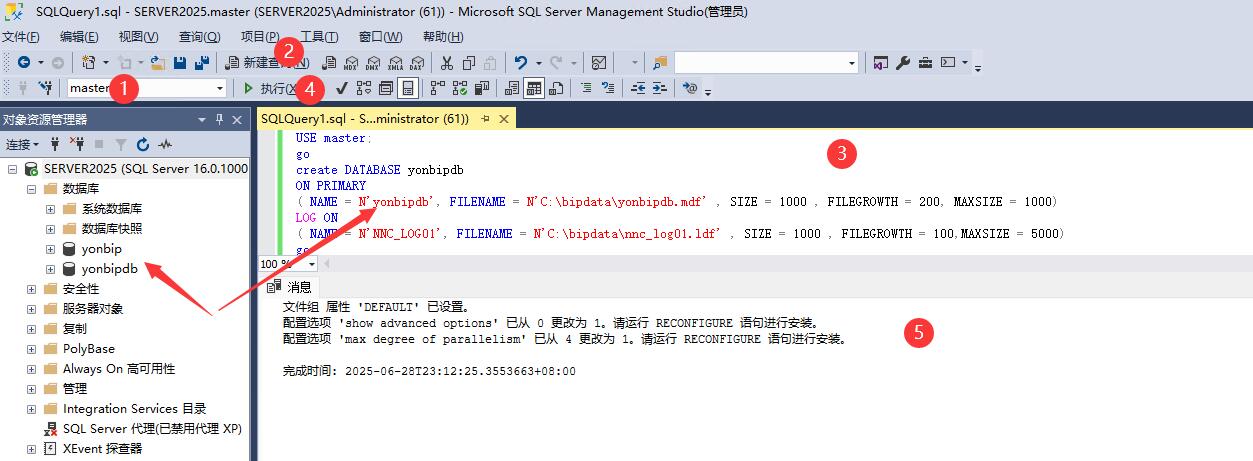Viewport: 1253px width, 461px height.
Task: Expand the 系统数据库 folder
Action: [x=50, y=209]
